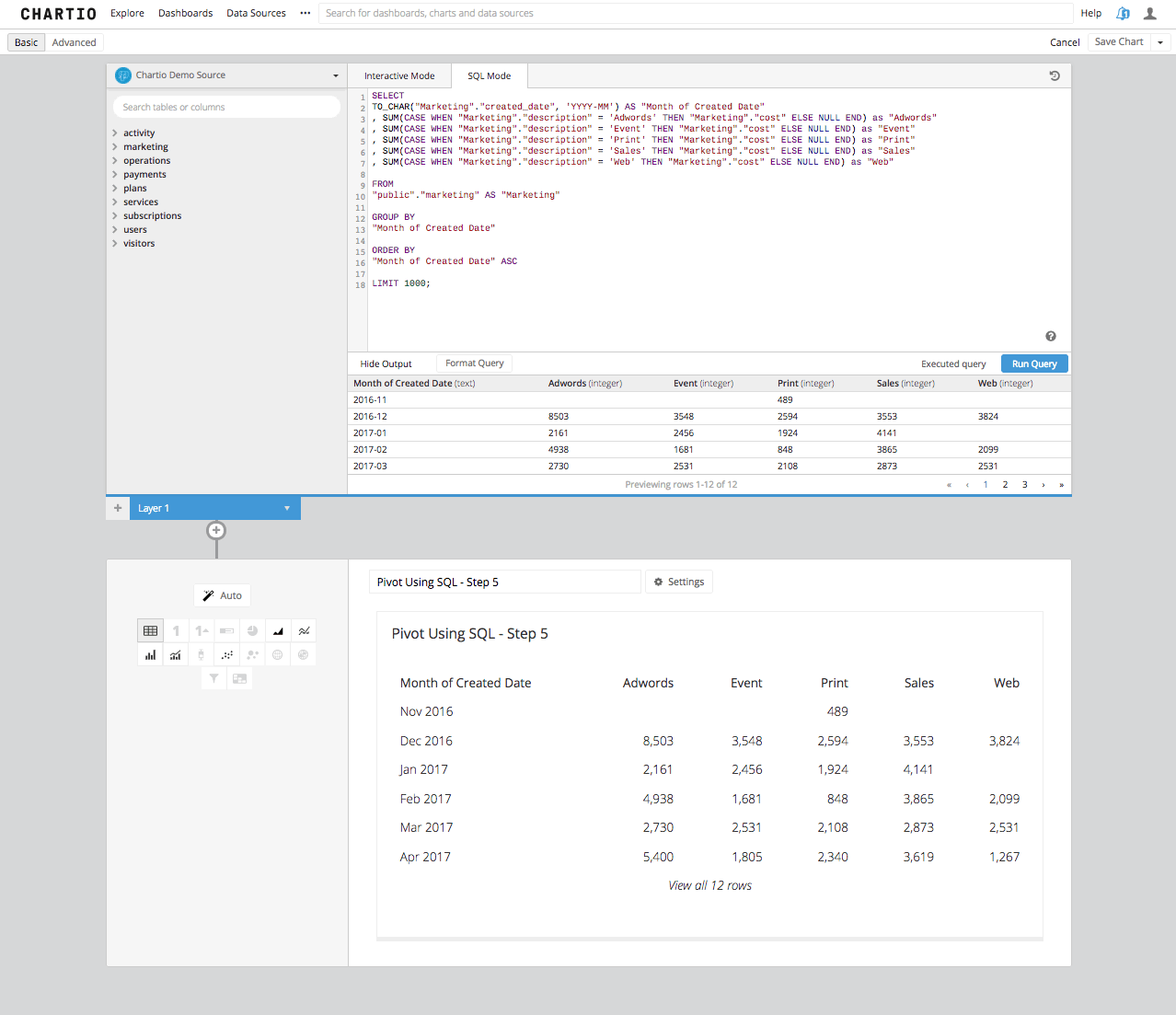Select the Bullet chart type icon
Image resolution: width=1176 pixels, height=1015 pixels.
[x=226, y=630]
